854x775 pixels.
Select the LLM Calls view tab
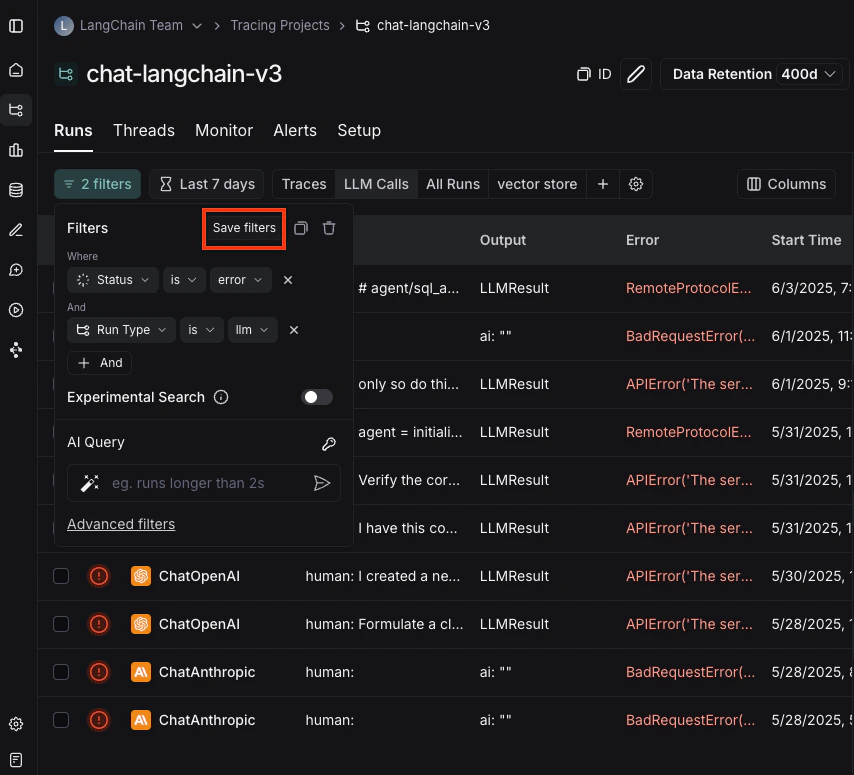[376, 184]
